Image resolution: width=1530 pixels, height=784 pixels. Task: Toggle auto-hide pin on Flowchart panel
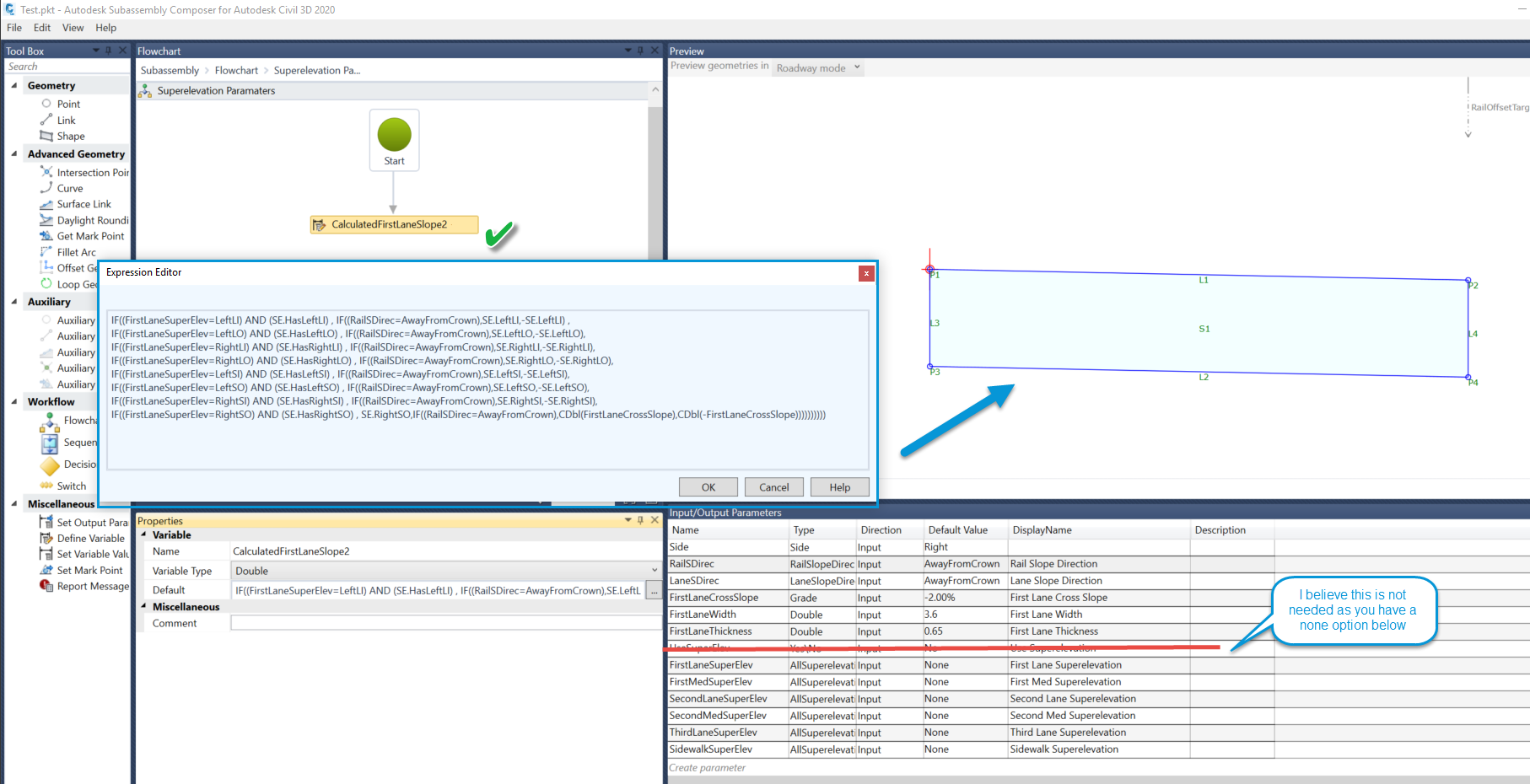pos(641,50)
